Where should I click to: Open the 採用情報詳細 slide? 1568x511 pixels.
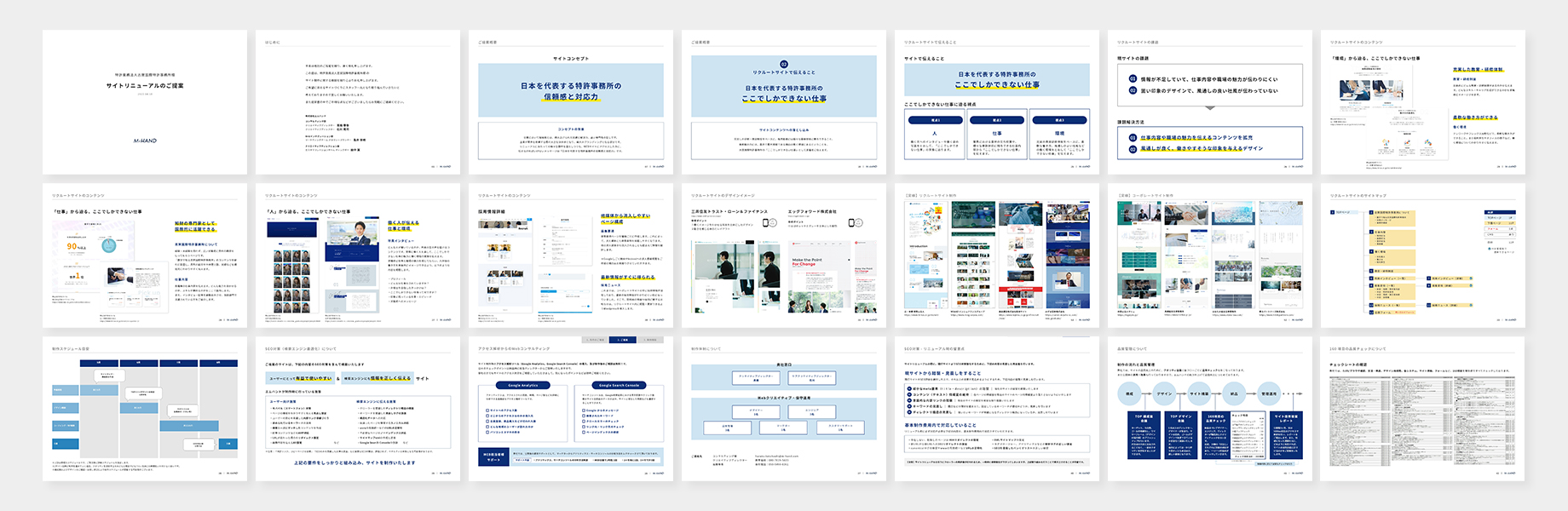click(x=571, y=255)
